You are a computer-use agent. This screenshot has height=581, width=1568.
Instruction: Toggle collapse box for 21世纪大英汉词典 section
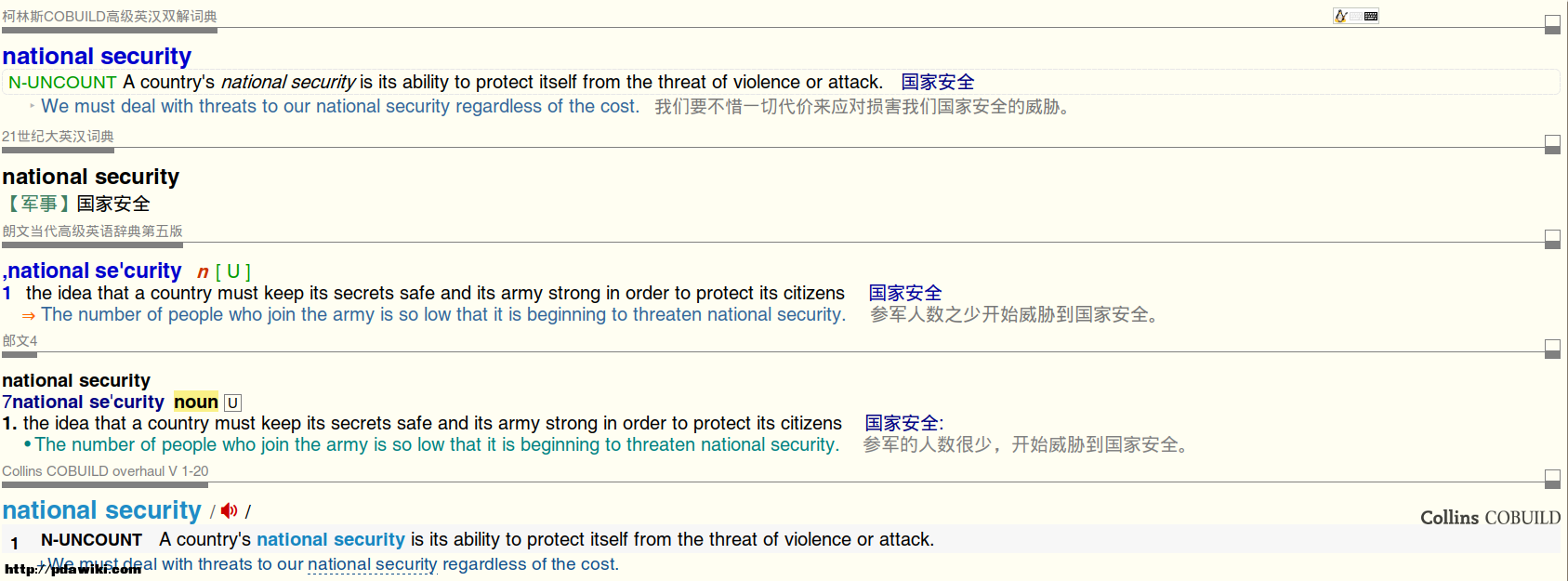click(1552, 144)
